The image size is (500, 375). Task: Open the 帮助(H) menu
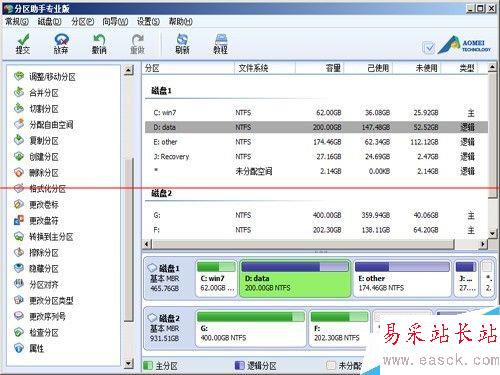(181, 22)
